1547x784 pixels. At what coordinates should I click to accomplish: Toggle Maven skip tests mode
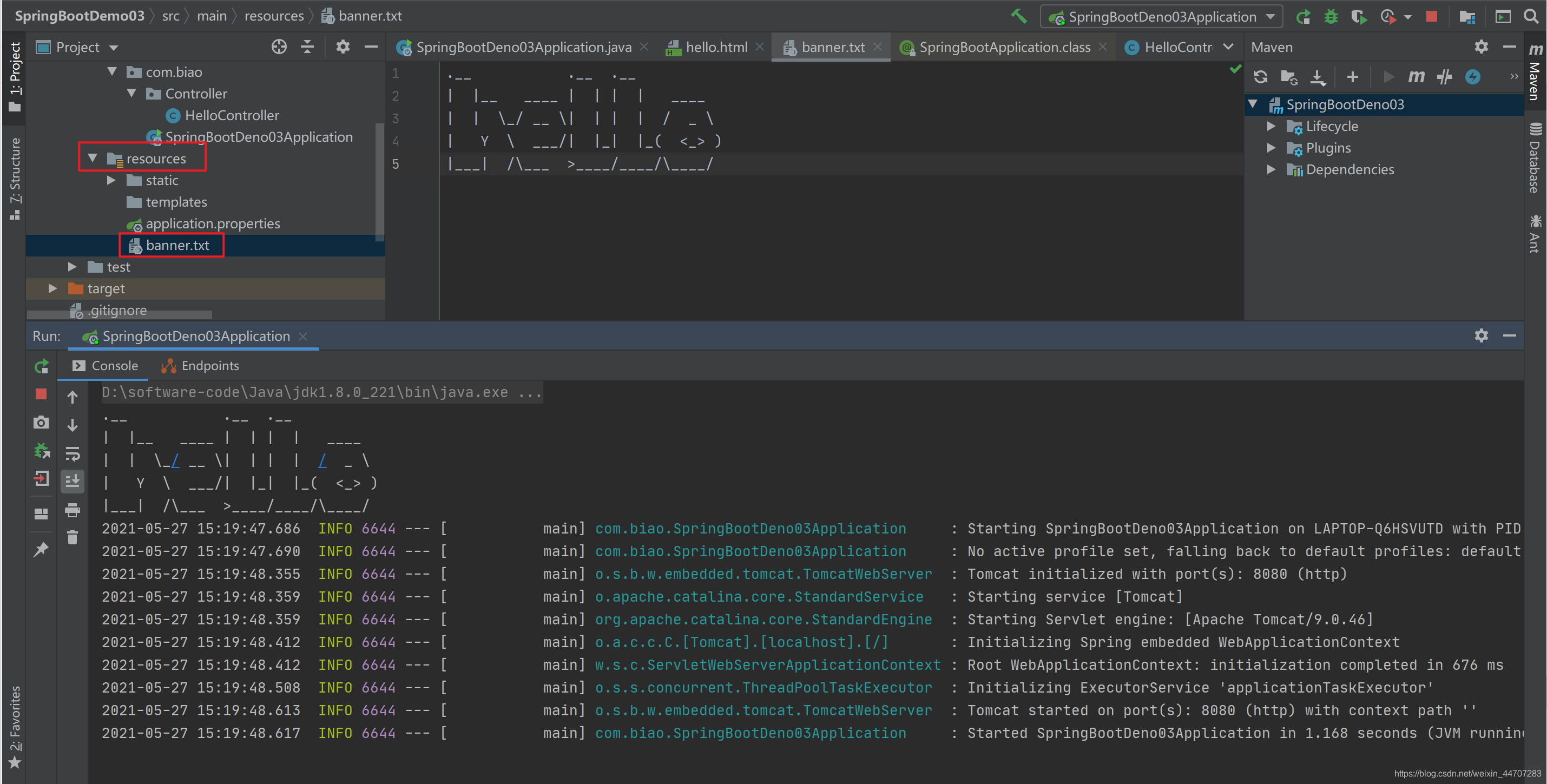1444,77
